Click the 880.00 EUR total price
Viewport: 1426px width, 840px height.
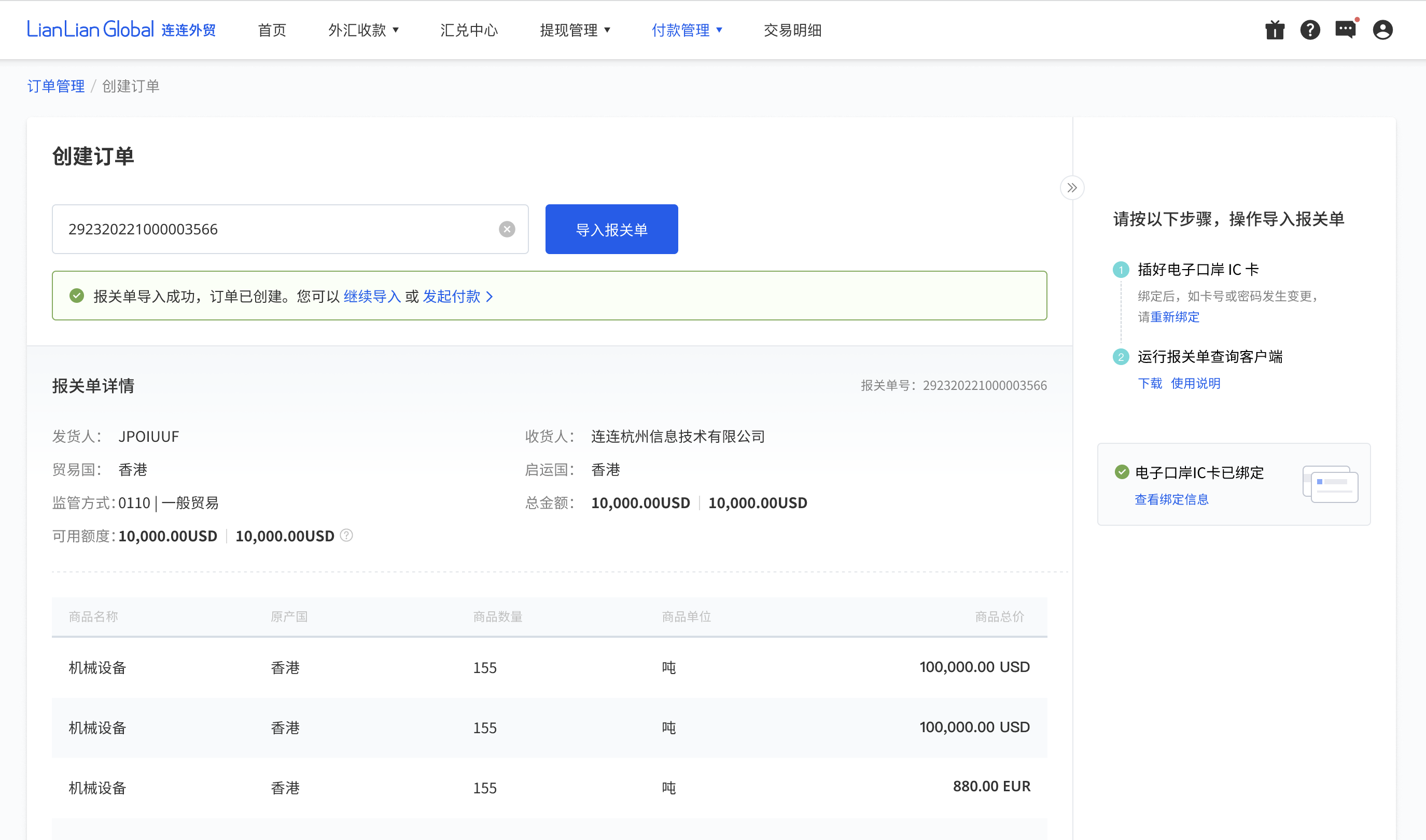[991, 786]
